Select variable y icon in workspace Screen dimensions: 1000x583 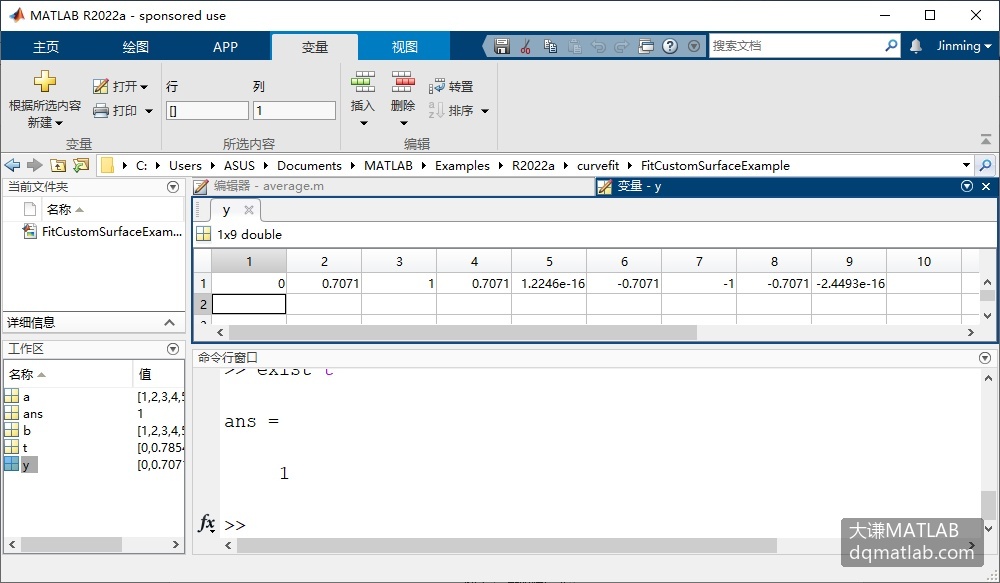(11, 464)
